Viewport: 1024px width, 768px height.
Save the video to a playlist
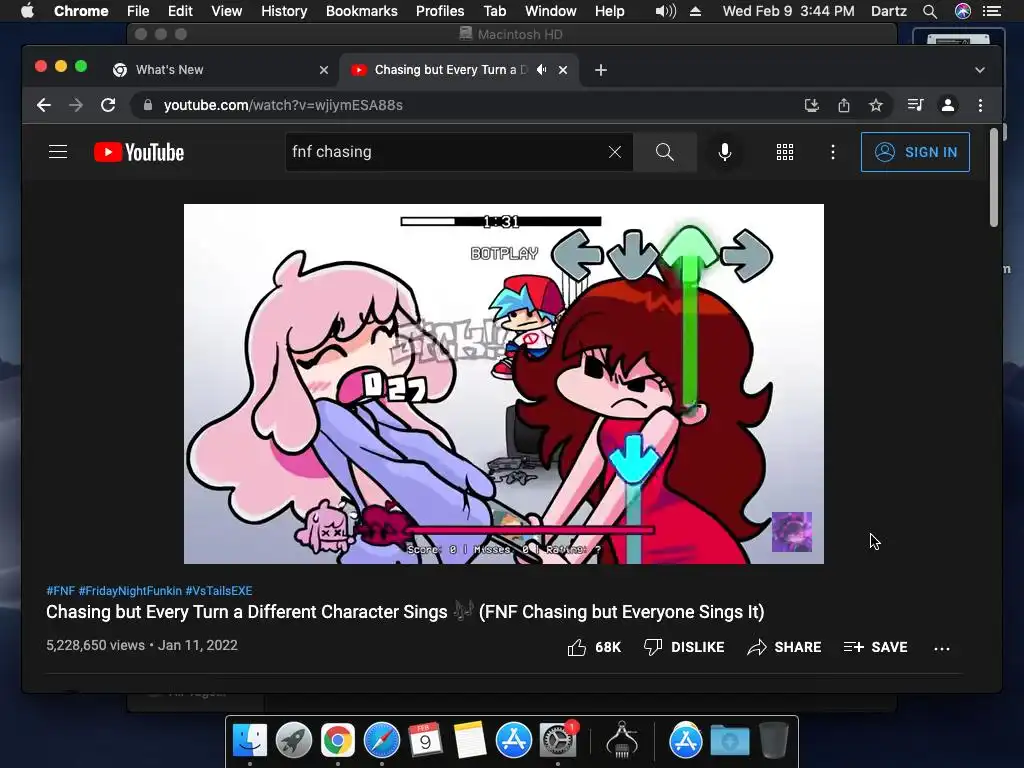pyautogui.click(x=876, y=647)
